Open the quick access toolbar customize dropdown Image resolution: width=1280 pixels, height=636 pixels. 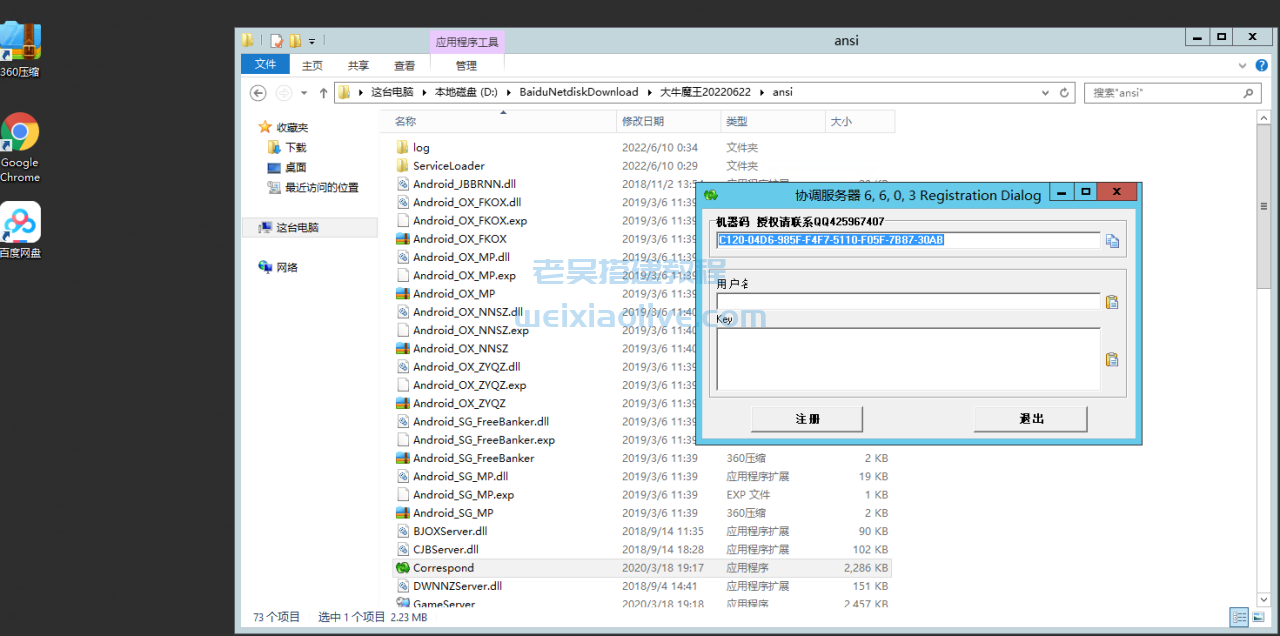[x=310, y=40]
